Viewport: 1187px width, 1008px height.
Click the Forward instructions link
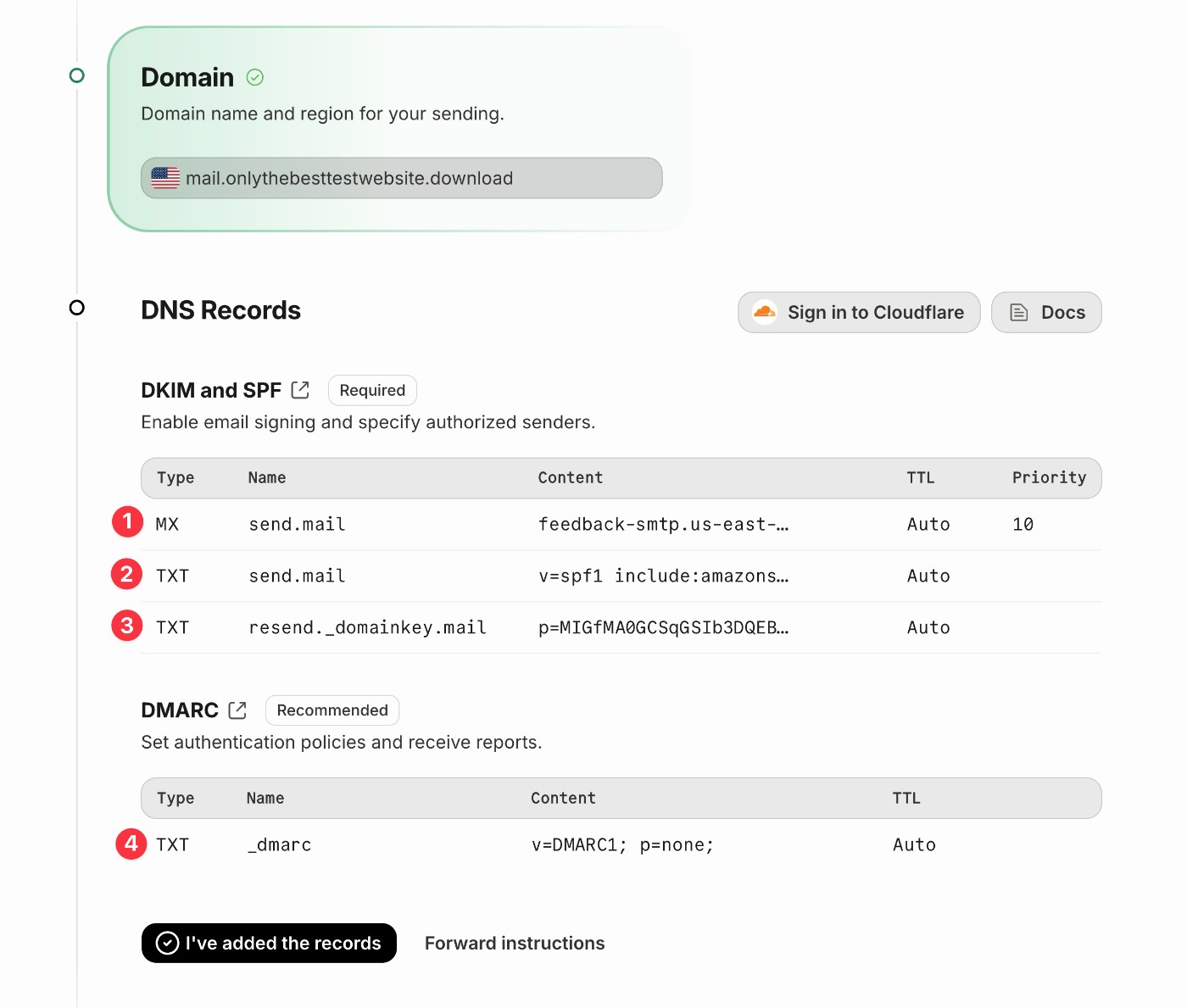(515, 944)
